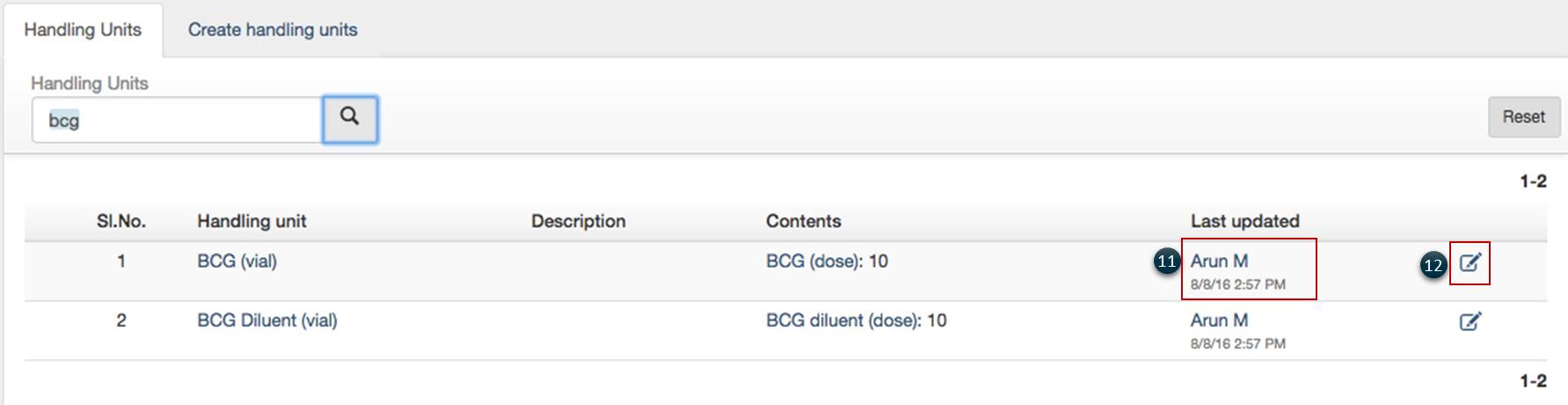Click the magnifier search button

coord(350,118)
